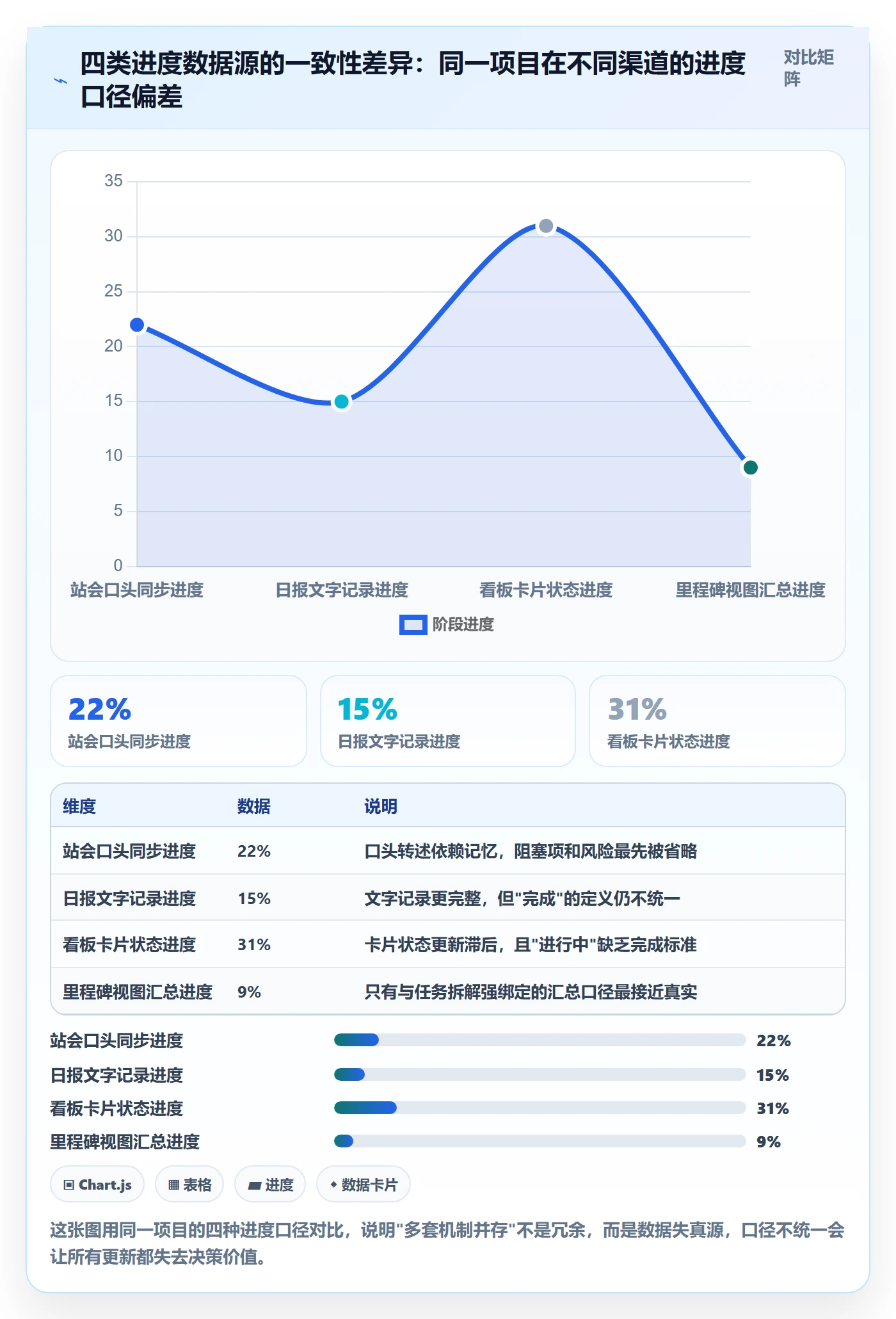Click the 进度 chip
This screenshot has width=896, height=1319.
pyautogui.click(x=270, y=1185)
